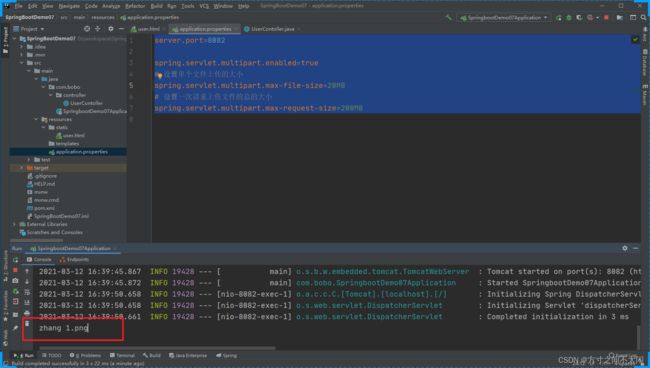Pin tab icon in Run panel sidebar
The width and height of the screenshot is (650, 368).
[15, 328]
